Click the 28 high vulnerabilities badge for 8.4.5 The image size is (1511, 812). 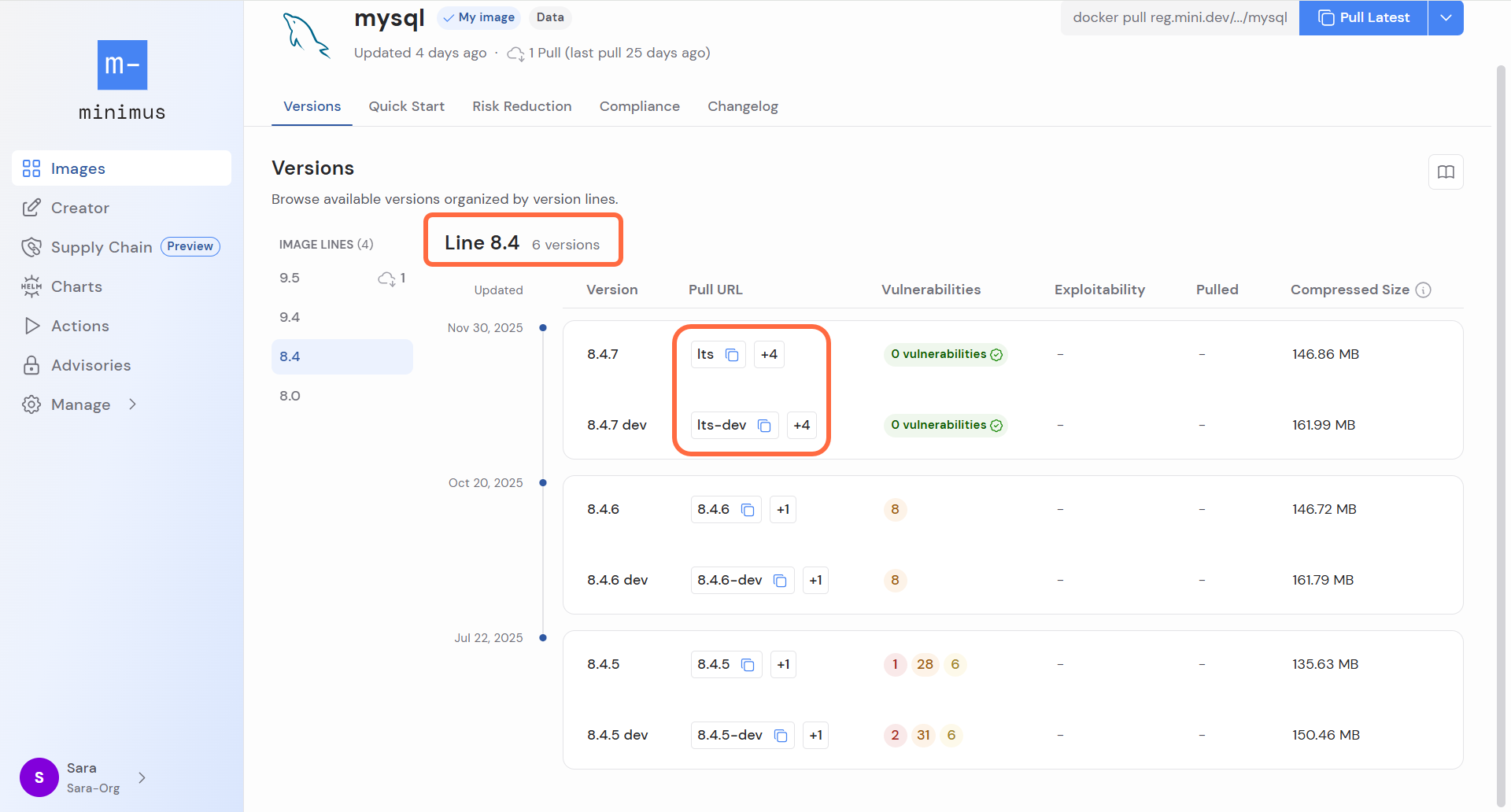pos(925,664)
